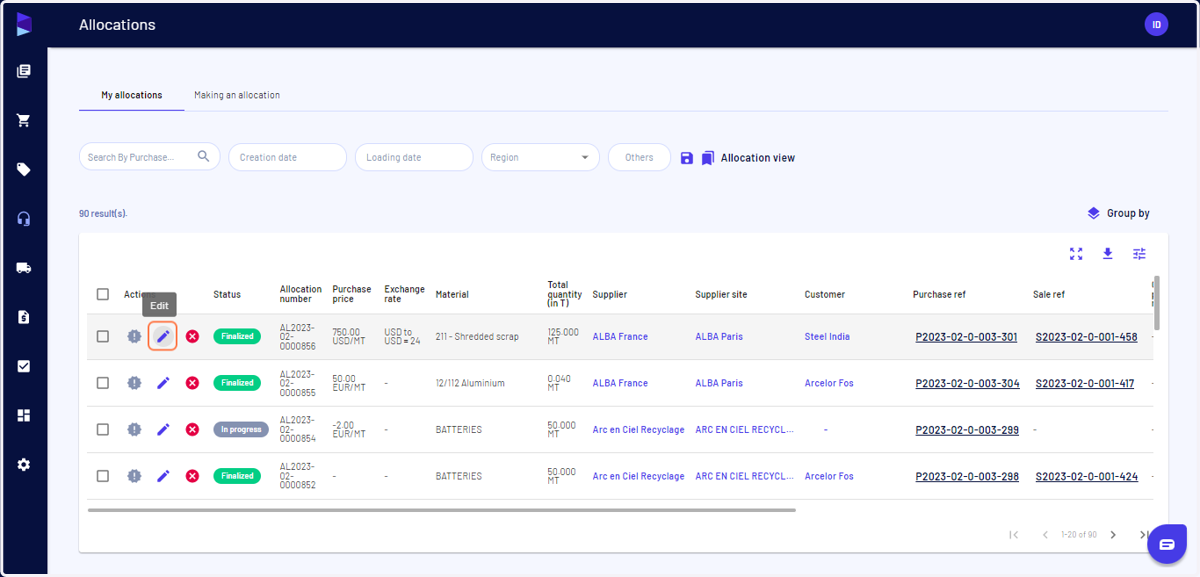Open the checkbox tasks sidebar icon
Image resolution: width=1200 pixels, height=577 pixels.
click(x=24, y=366)
